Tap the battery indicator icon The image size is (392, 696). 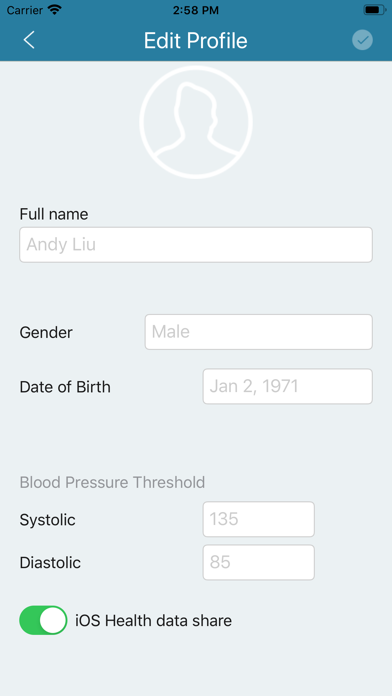[x=374, y=10]
